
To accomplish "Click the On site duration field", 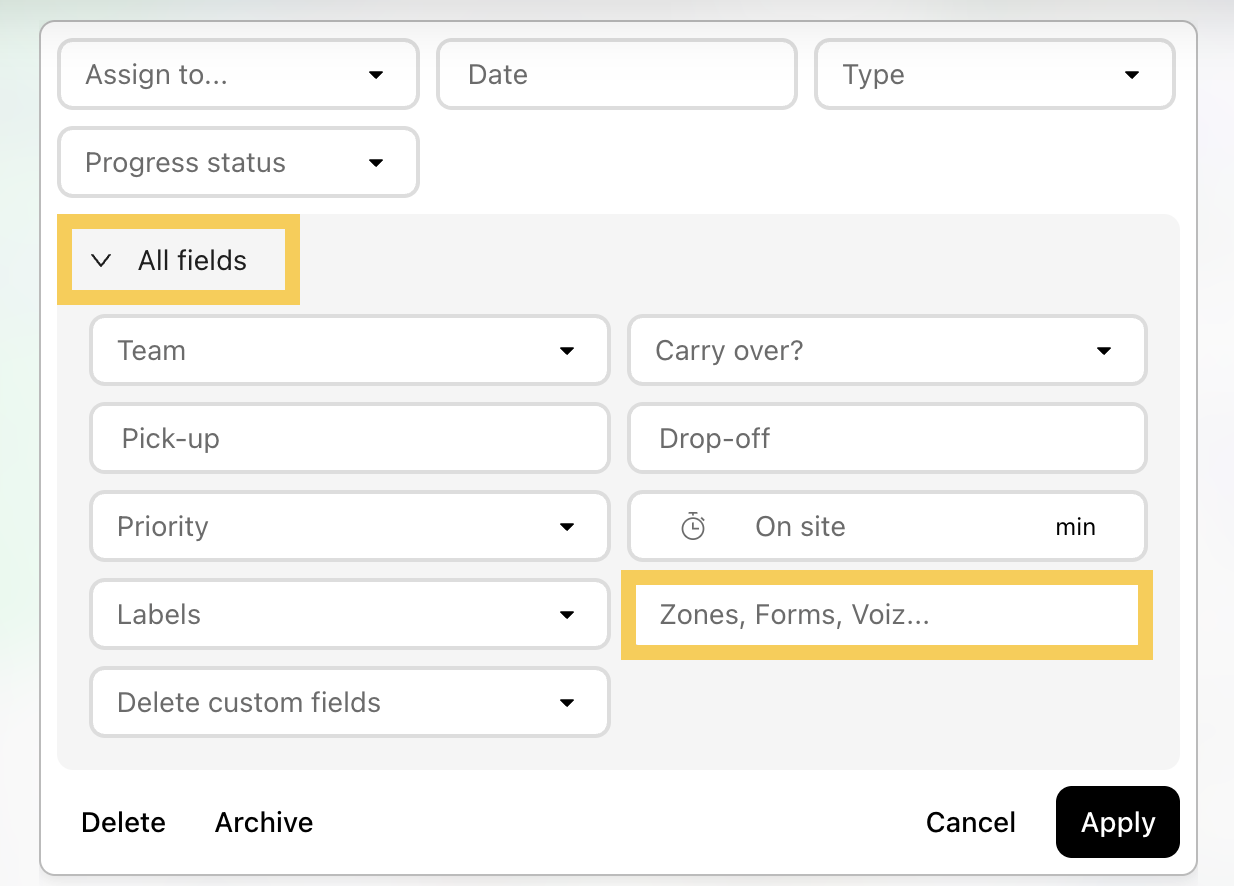I will click(x=887, y=526).
